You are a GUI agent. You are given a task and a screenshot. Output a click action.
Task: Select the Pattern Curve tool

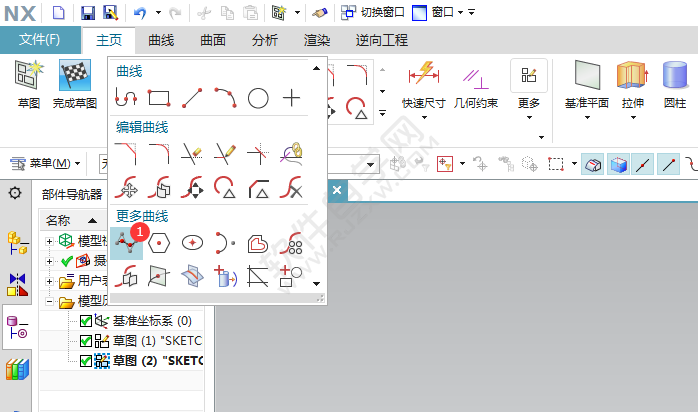(x=292, y=243)
